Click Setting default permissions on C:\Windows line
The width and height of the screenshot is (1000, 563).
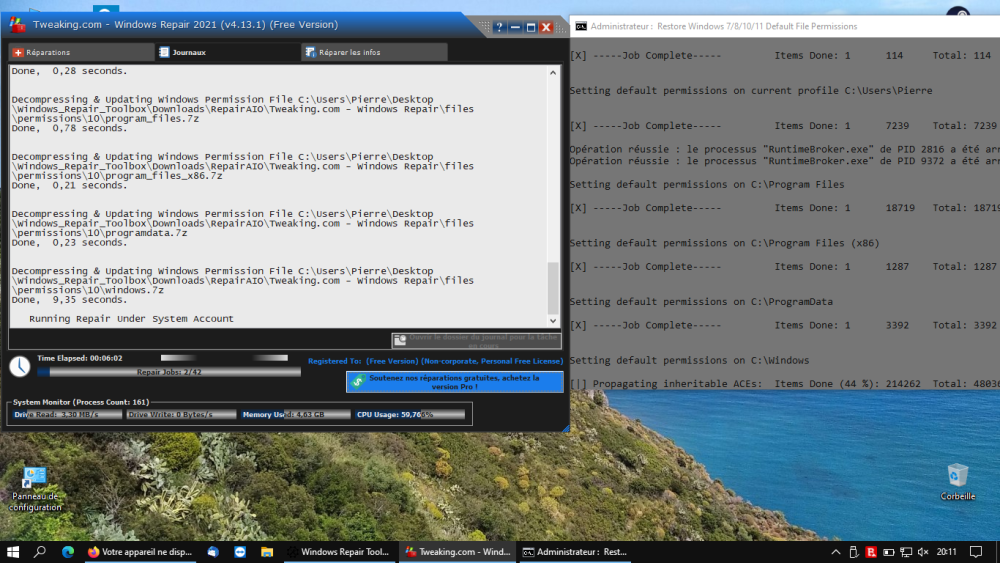point(689,360)
